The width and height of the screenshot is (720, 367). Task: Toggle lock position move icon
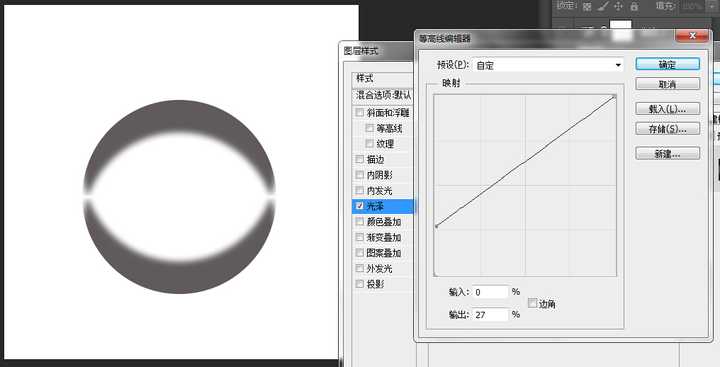618,6
